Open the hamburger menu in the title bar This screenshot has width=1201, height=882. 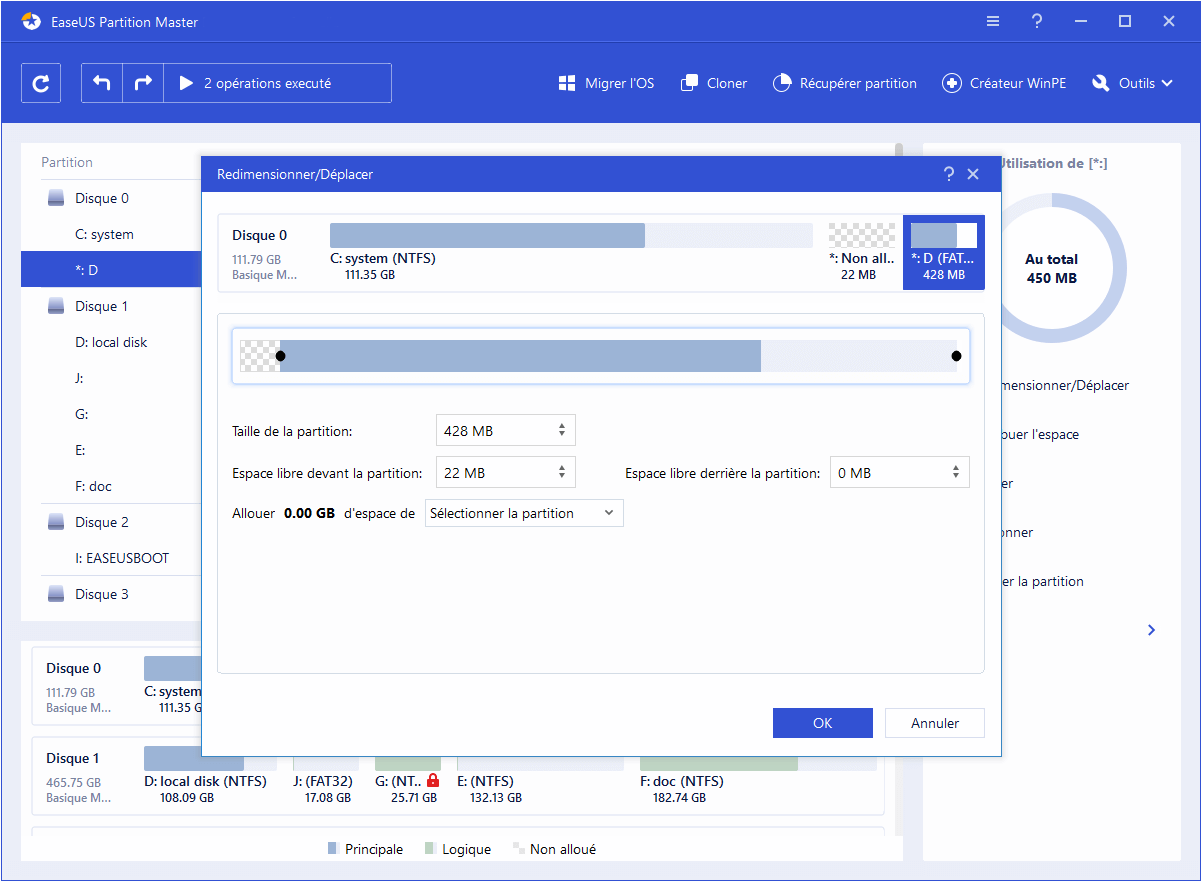coord(992,20)
